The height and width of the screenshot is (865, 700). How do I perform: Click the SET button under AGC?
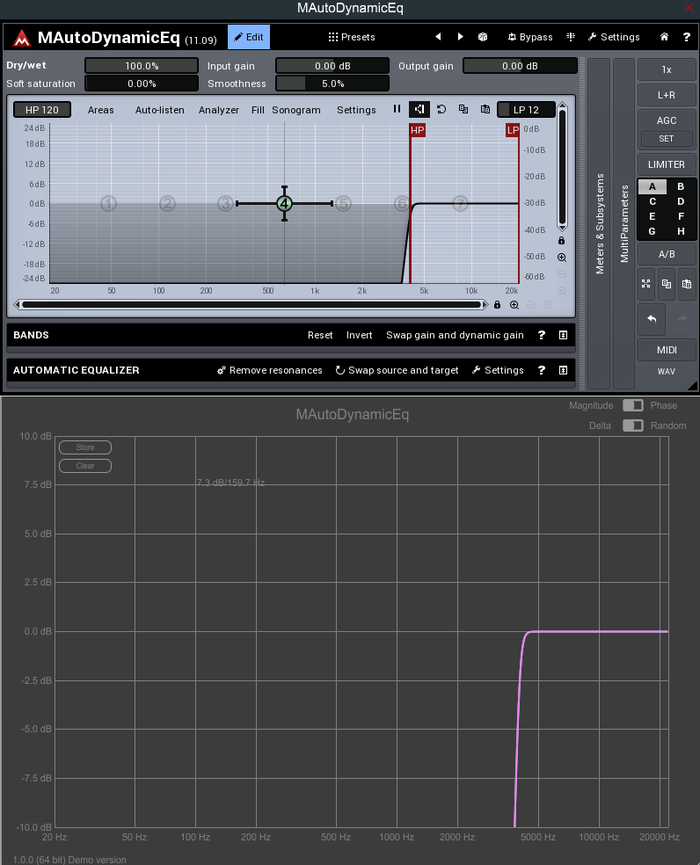(666, 138)
